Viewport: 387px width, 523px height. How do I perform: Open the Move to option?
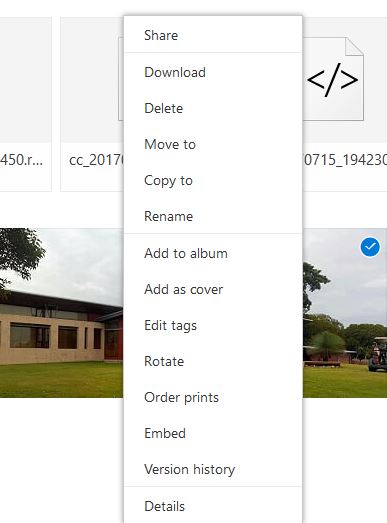coord(213,144)
